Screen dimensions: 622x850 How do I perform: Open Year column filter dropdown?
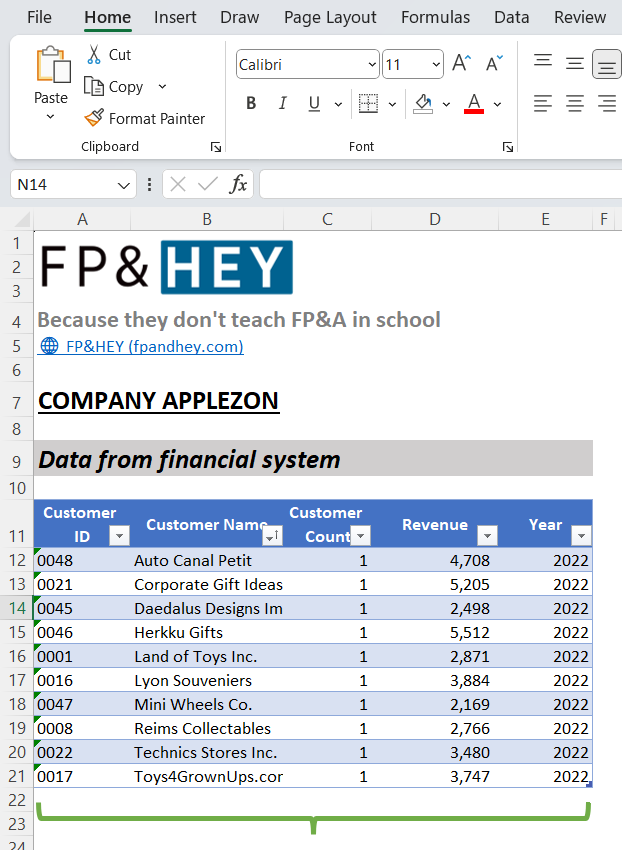(581, 536)
